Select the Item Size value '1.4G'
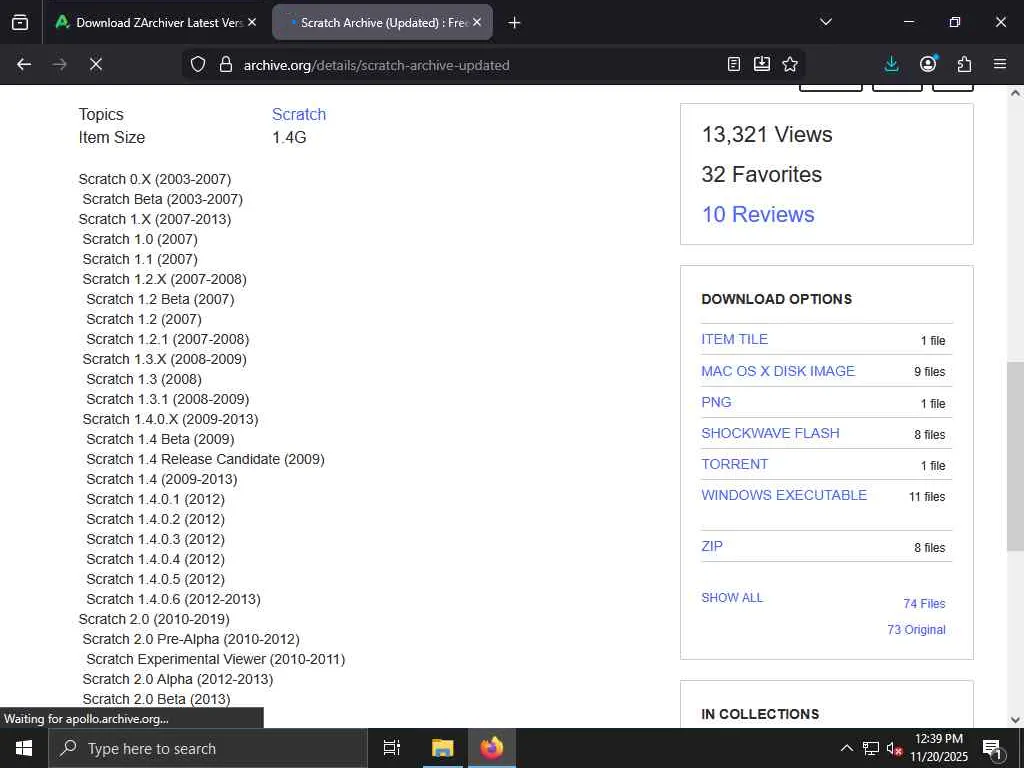 tap(289, 138)
